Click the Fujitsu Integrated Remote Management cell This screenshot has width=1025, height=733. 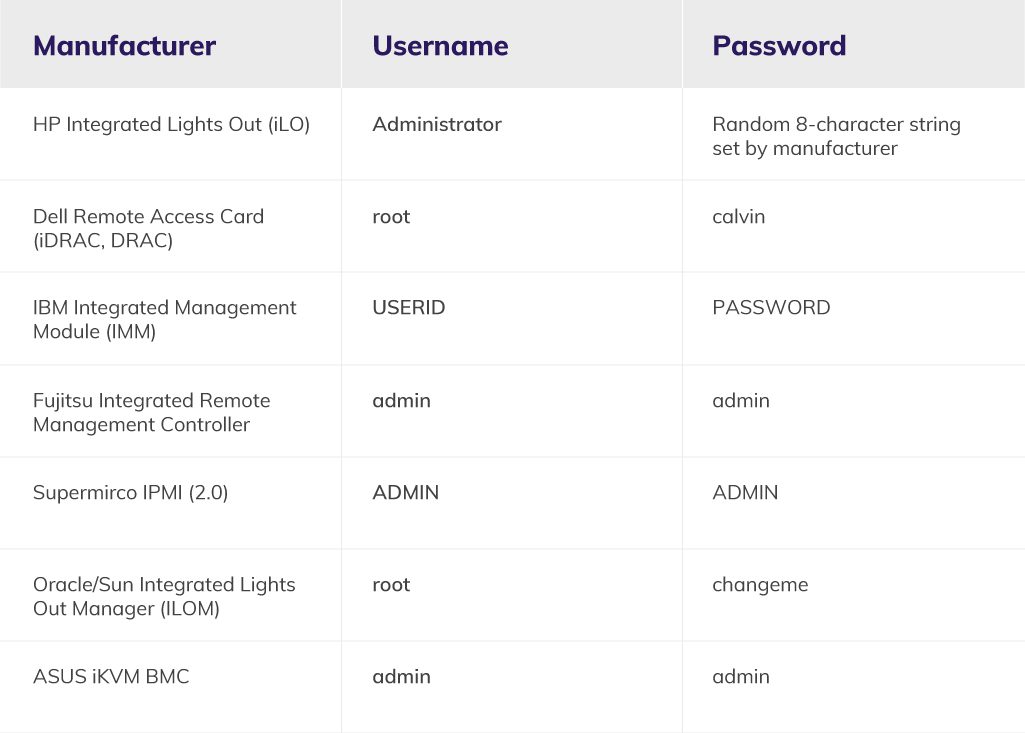[x=151, y=412]
